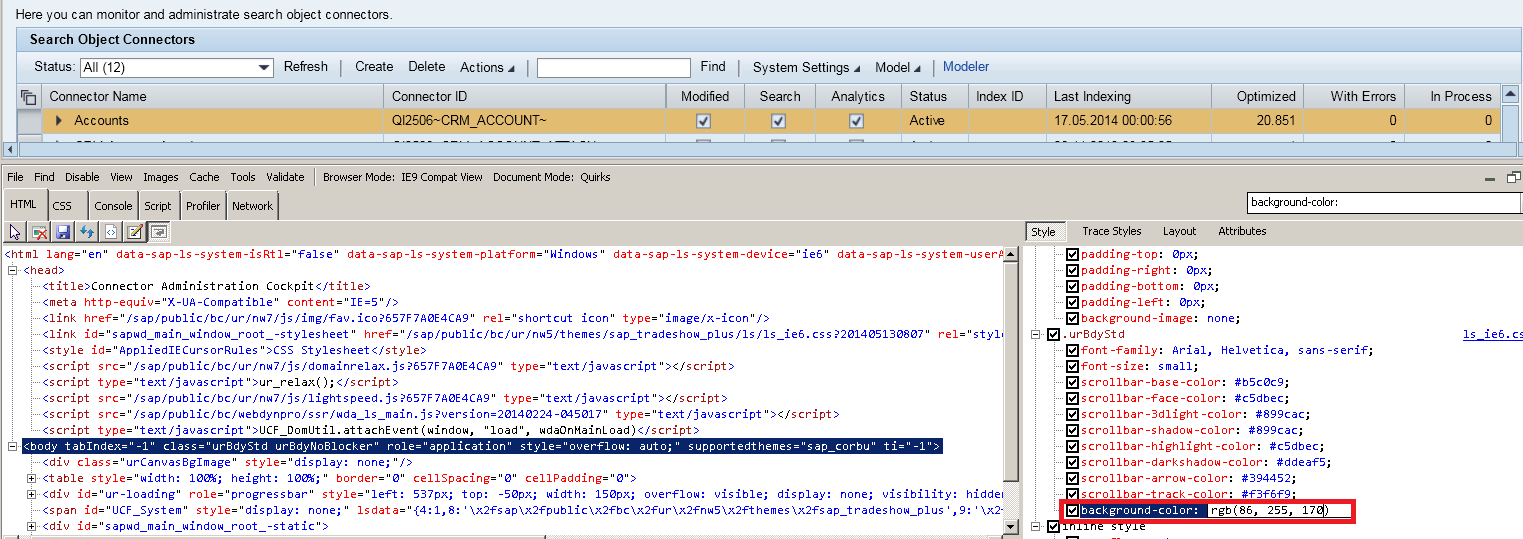1523x539 pixels.
Task: Toggle the edit mode pencil icon
Action: 135,232
